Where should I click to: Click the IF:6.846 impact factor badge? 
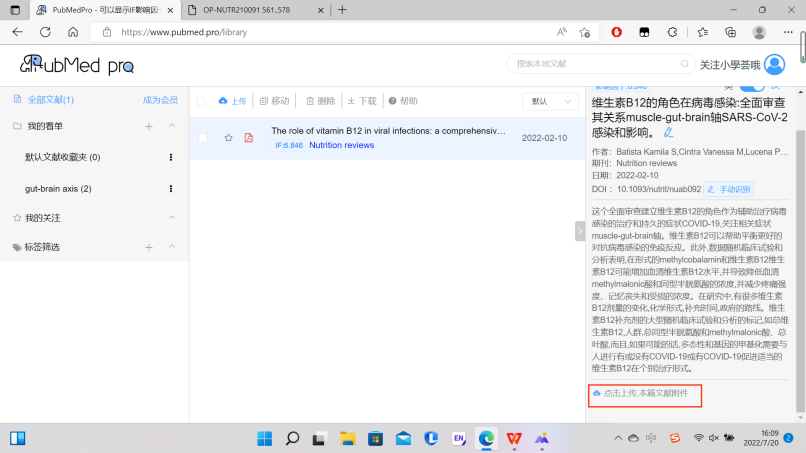[x=289, y=146]
